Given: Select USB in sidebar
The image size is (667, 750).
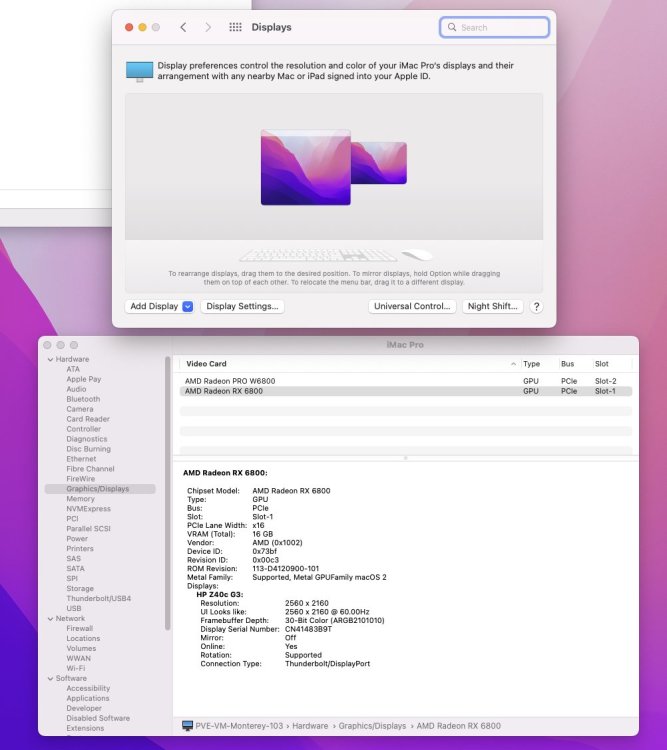Looking at the screenshot, I should tap(74, 608).
